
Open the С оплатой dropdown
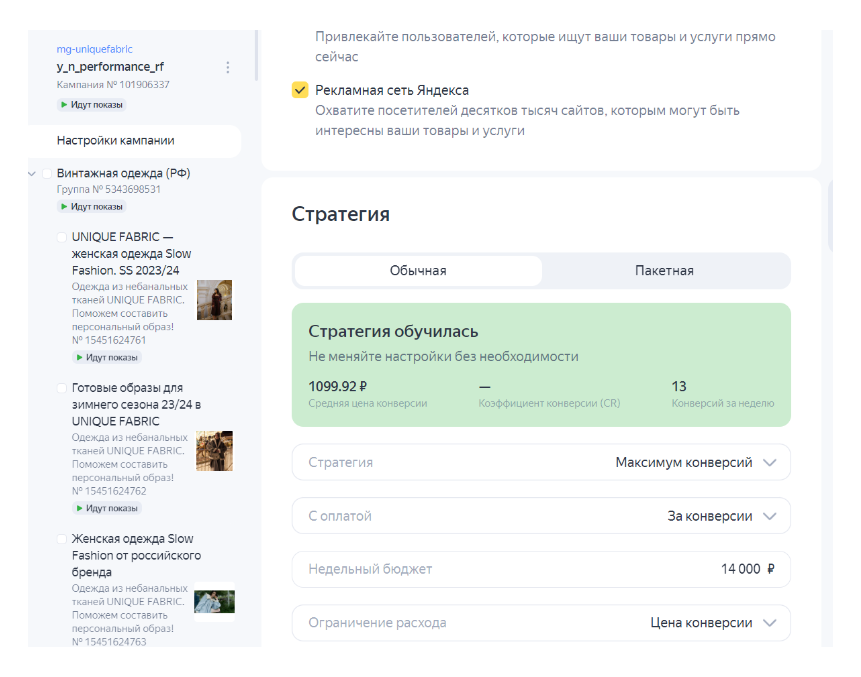[x=541, y=516]
